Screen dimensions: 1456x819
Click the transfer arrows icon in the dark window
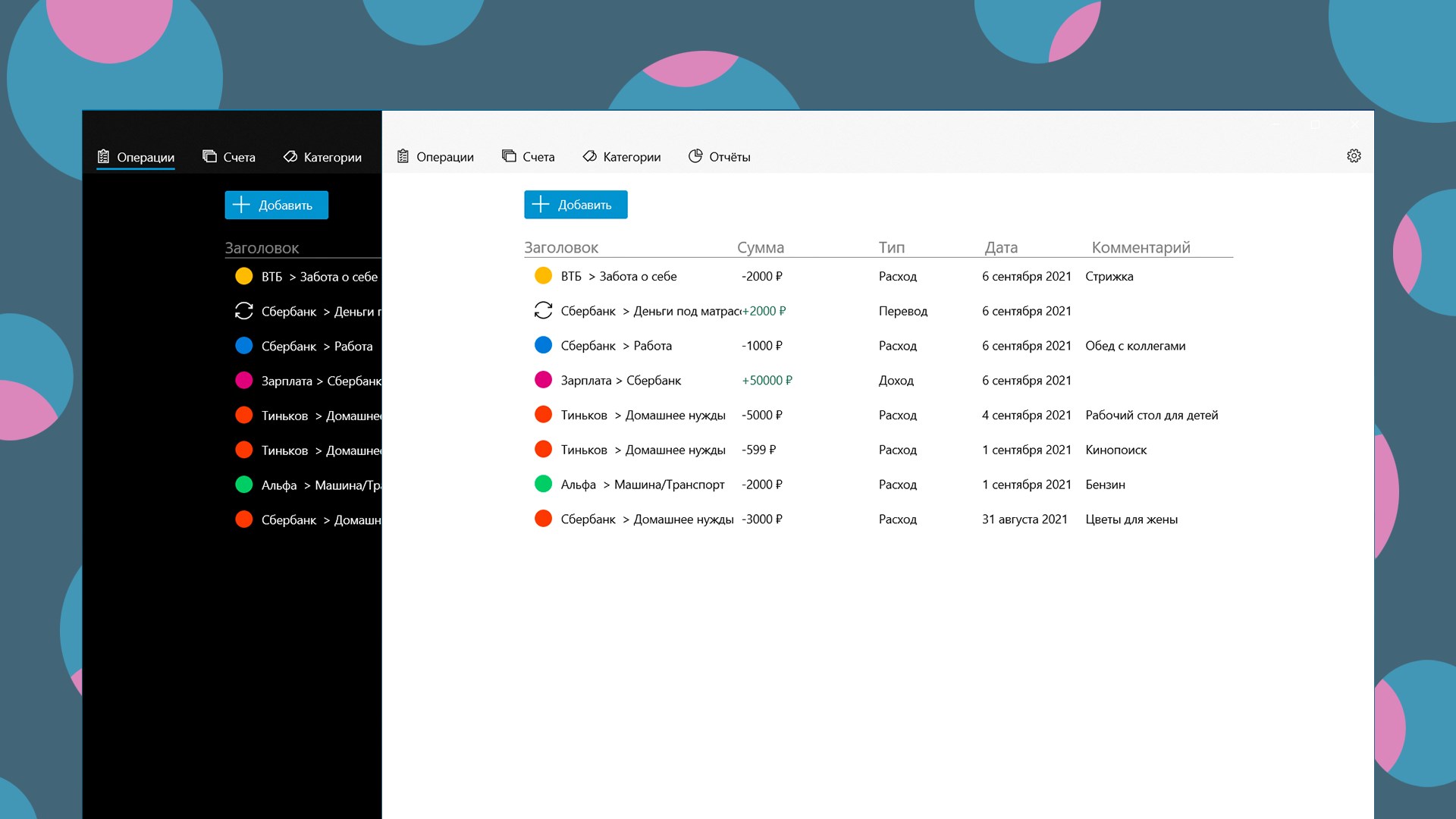243,311
